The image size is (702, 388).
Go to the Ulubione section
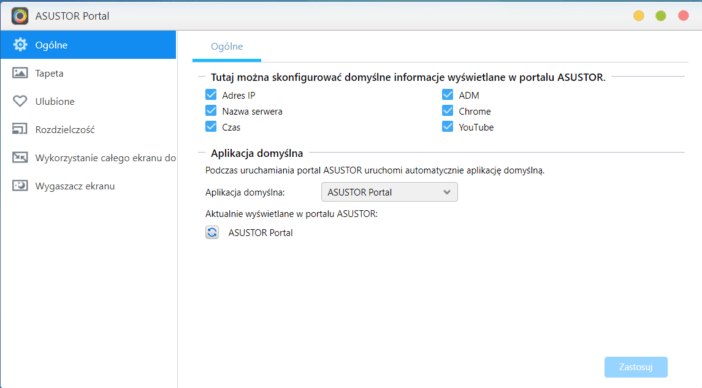[89, 101]
